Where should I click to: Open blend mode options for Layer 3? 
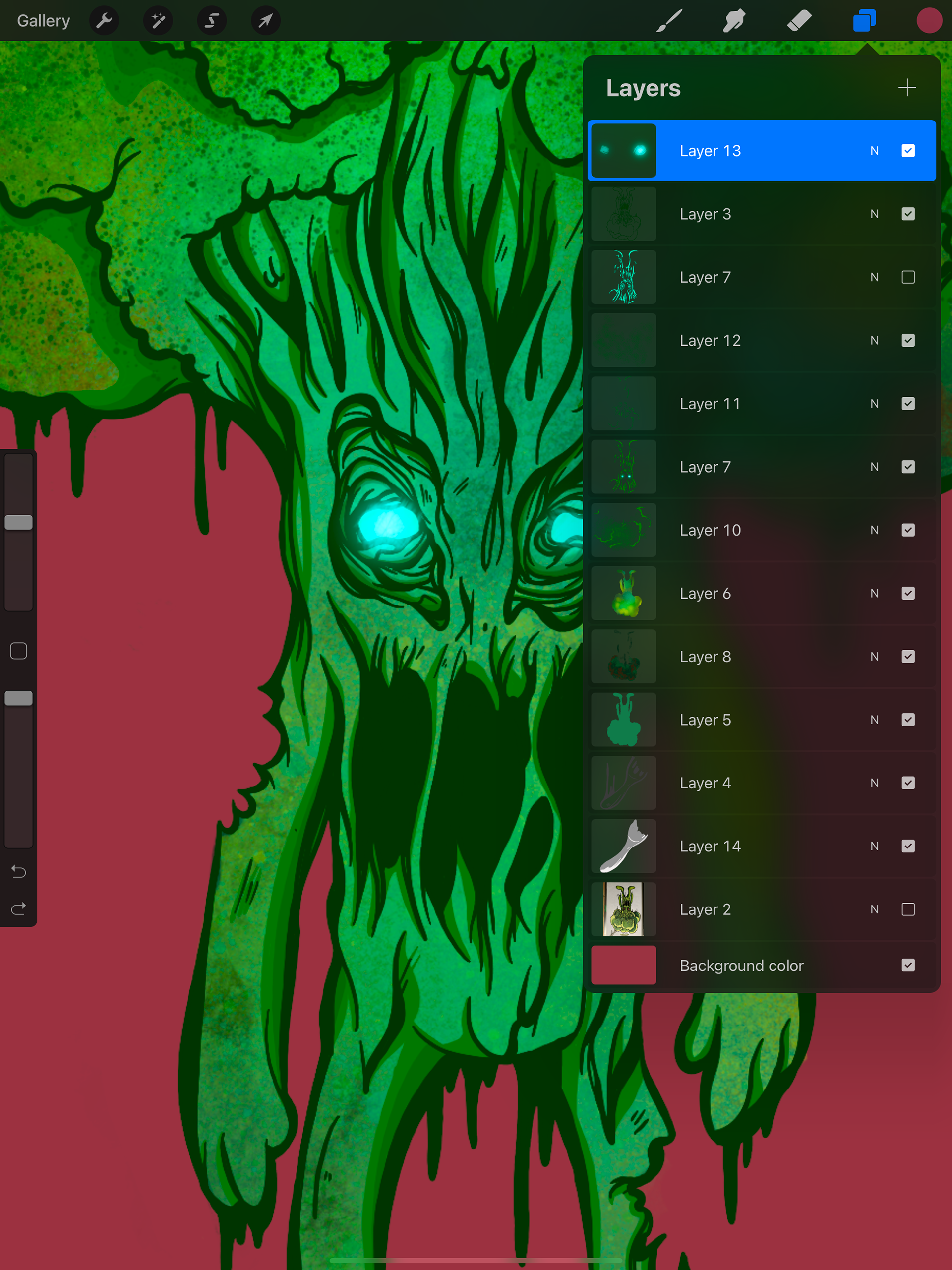pos(874,214)
